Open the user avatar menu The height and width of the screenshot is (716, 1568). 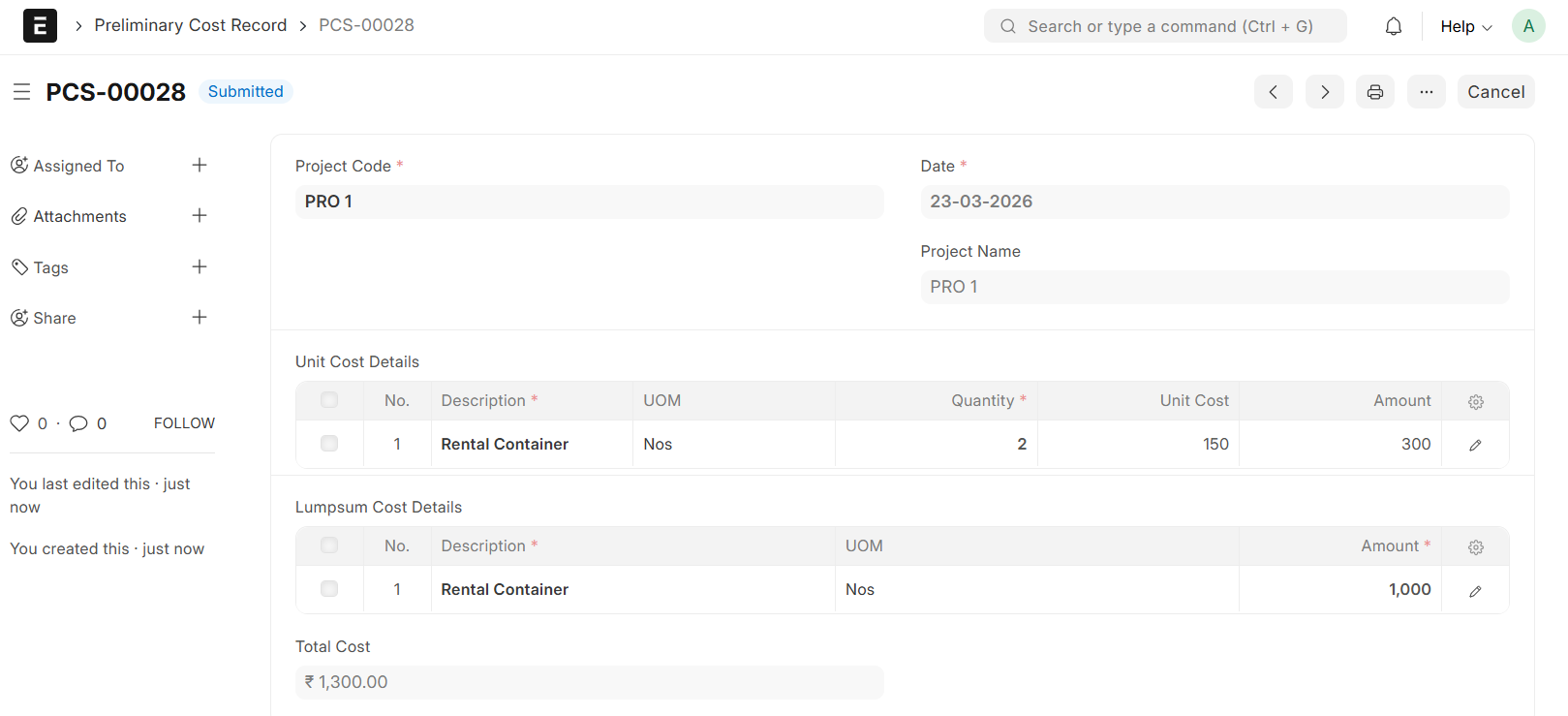click(x=1527, y=26)
